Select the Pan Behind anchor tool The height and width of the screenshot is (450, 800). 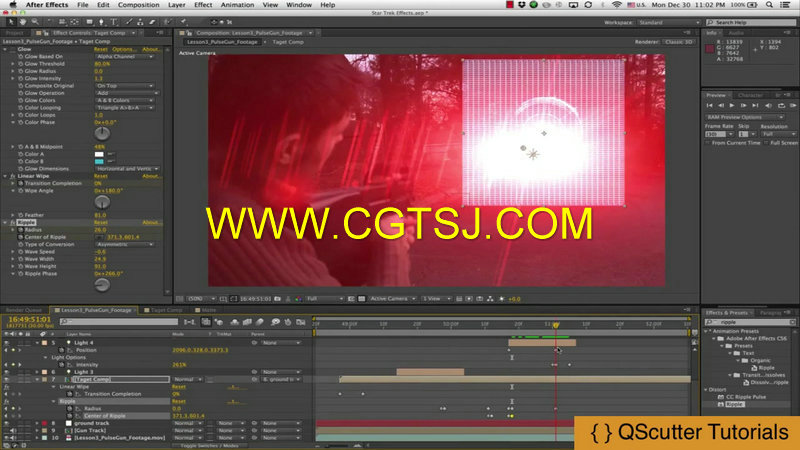(x=74, y=22)
